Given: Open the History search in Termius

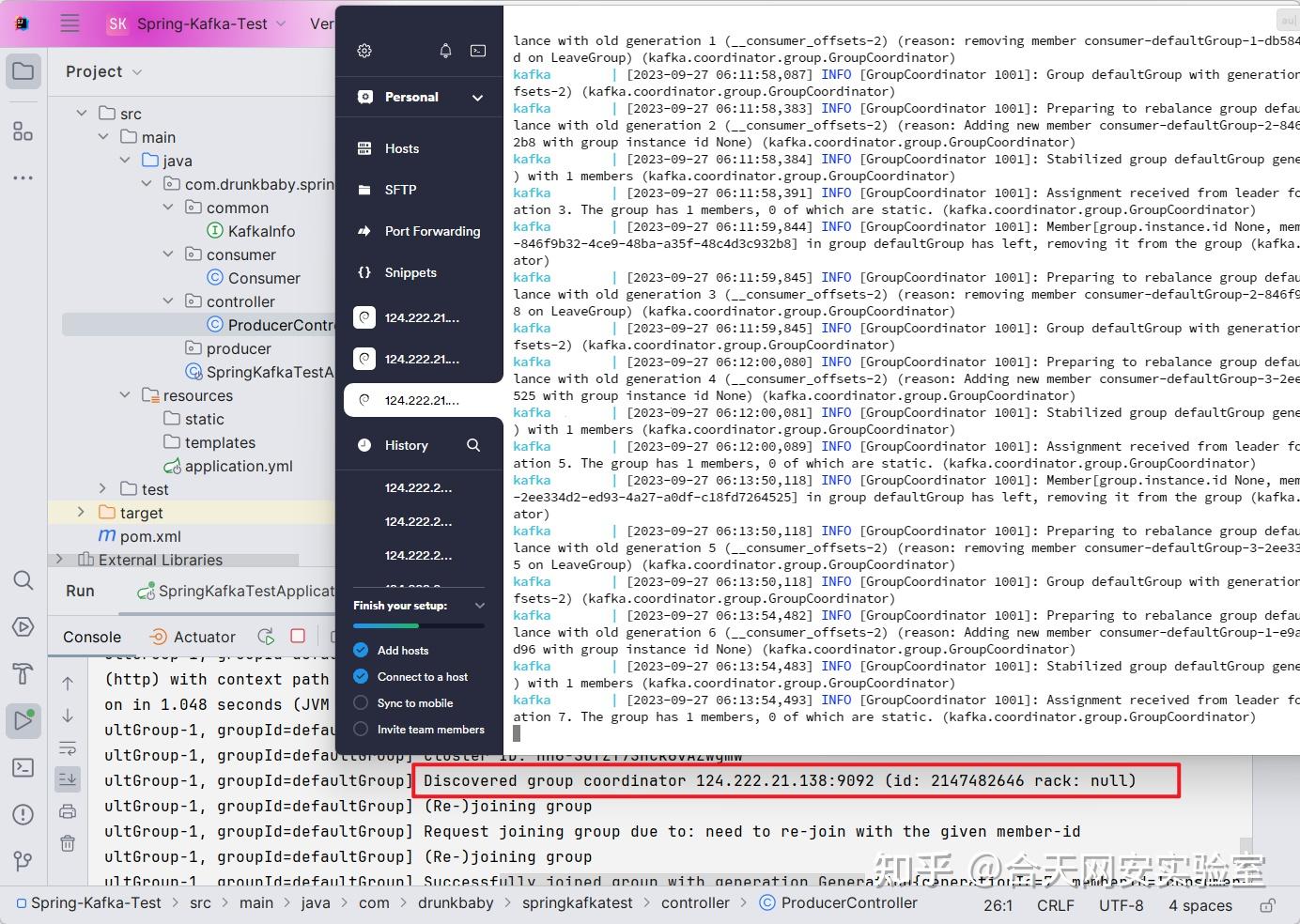Looking at the screenshot, I should (473, 445).
